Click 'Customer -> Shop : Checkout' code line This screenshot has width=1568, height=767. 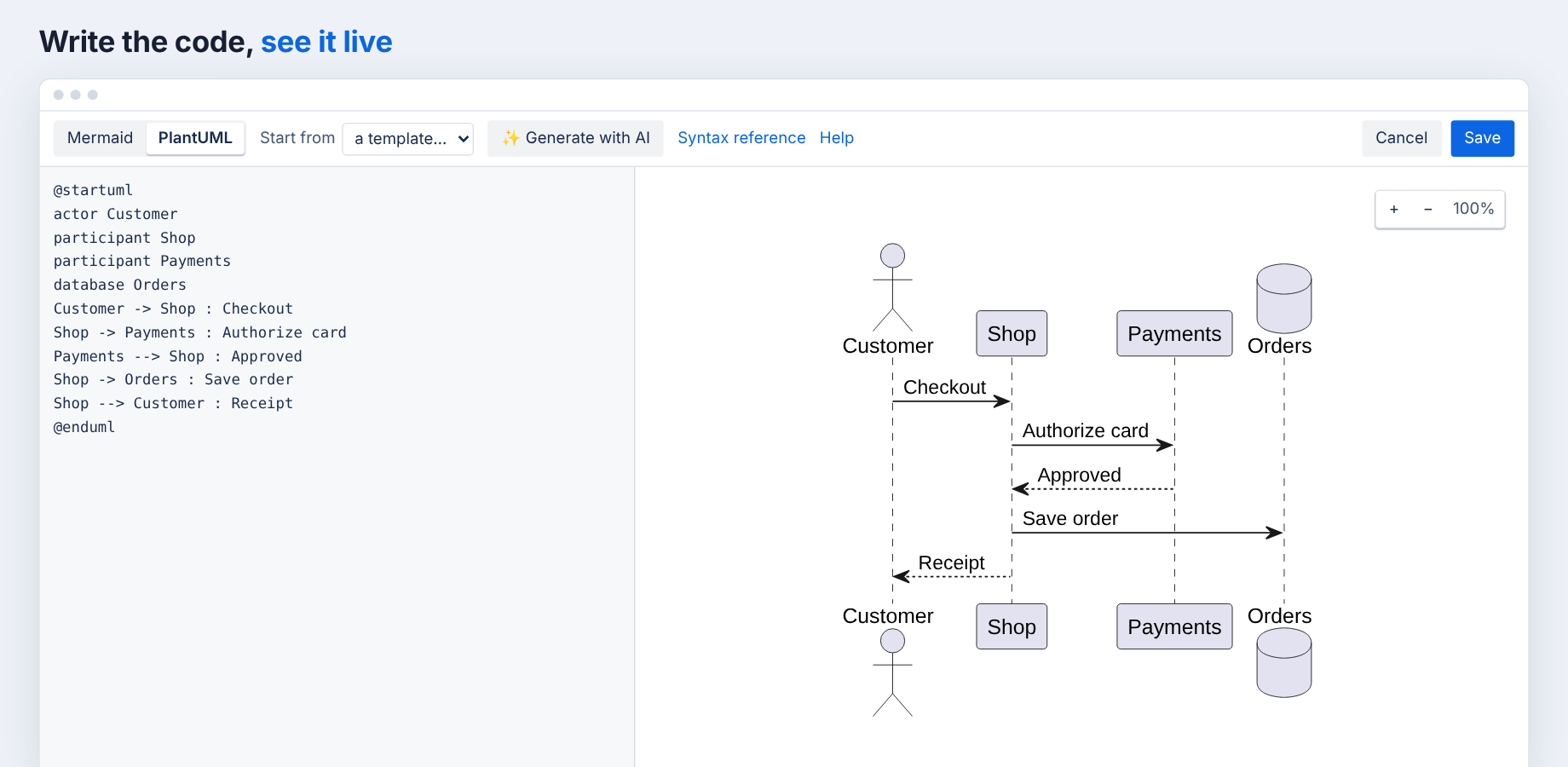tap(173, 309)
